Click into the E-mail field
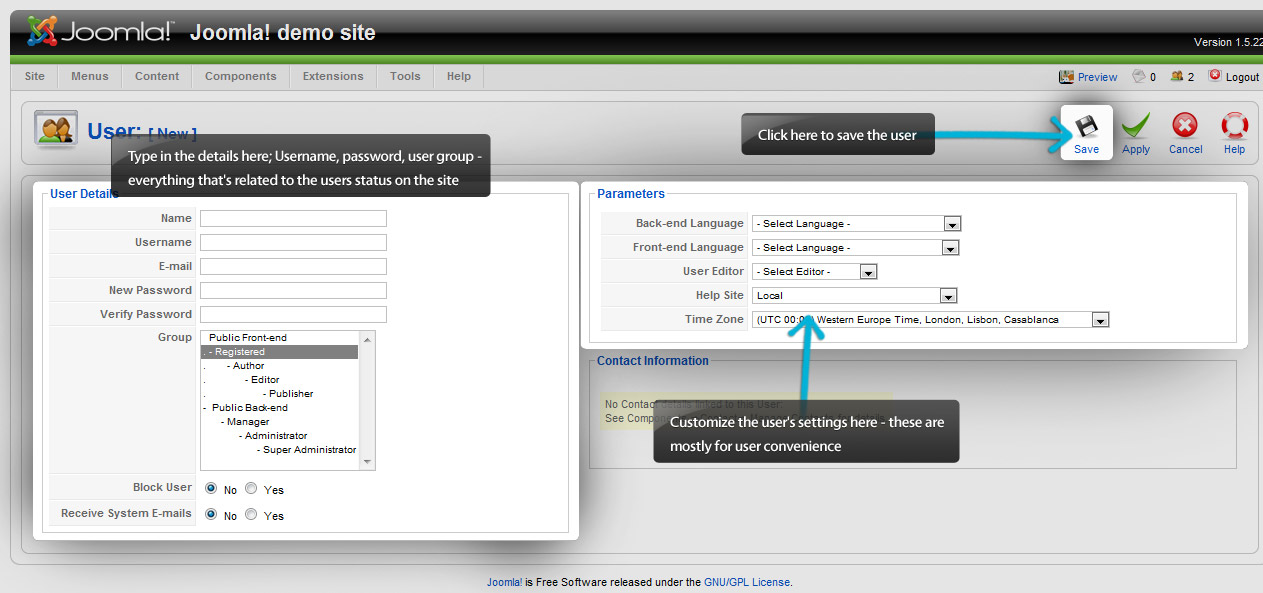The image size is (1263, 593). [x=293, y=266]
